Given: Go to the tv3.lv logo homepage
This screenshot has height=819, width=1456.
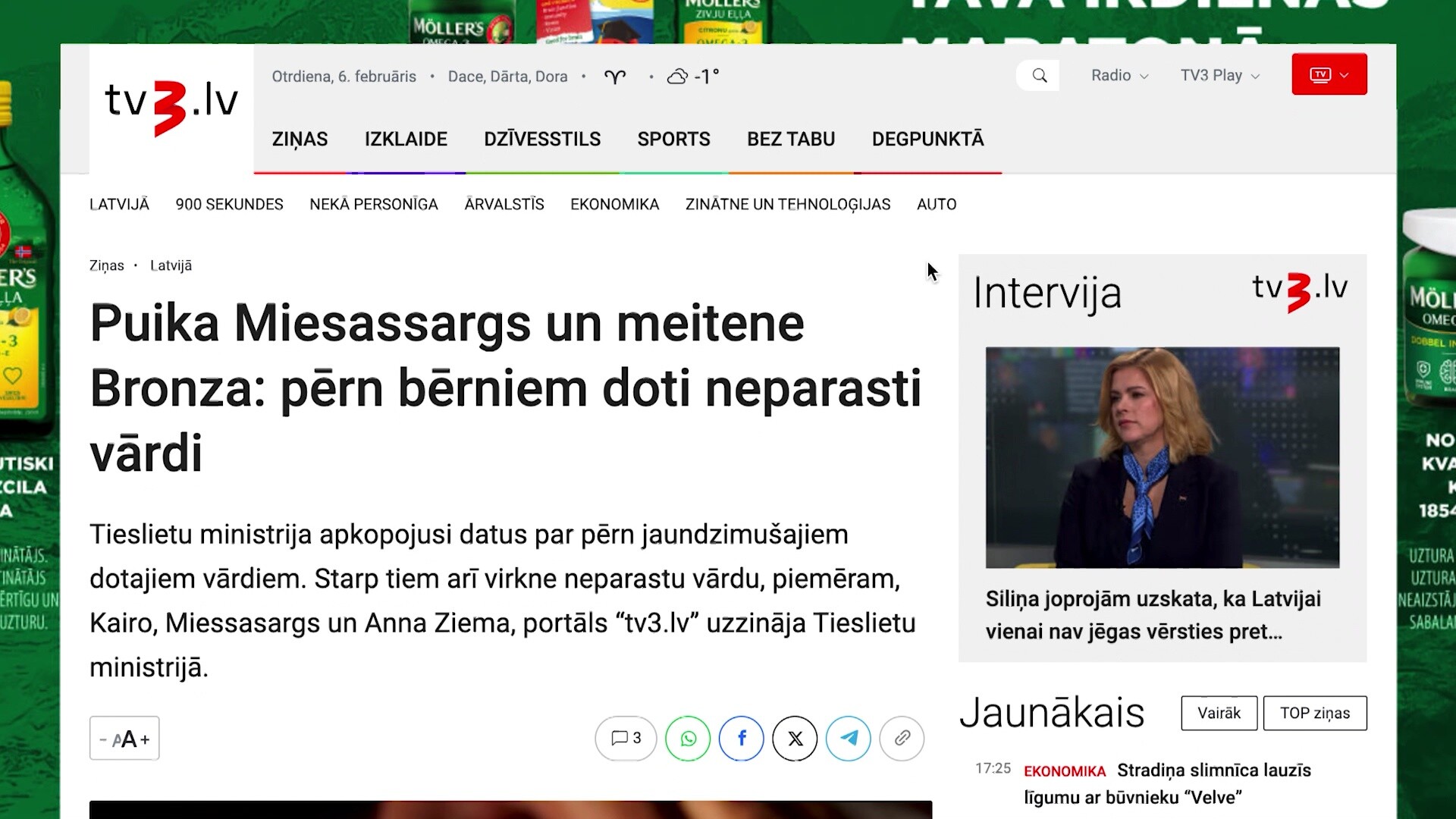Looking at the screenshot, I should [x=171, y=106].
